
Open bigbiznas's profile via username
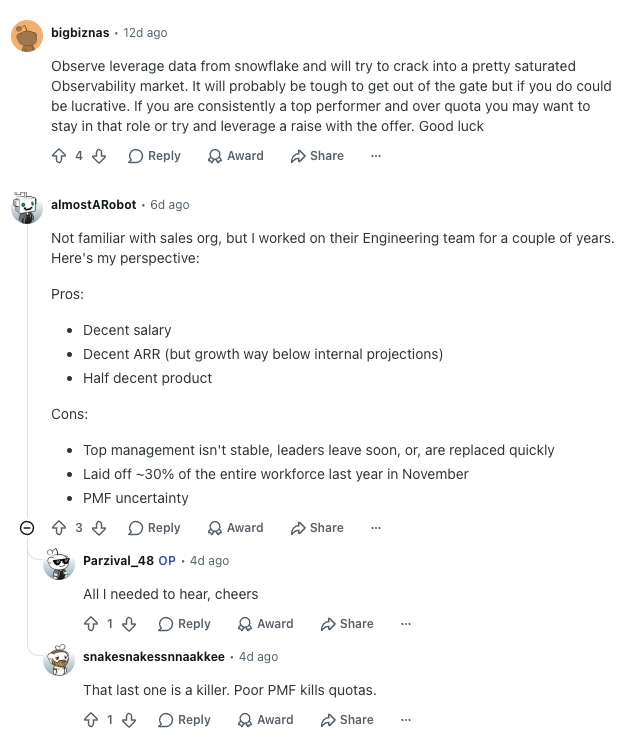80,33
